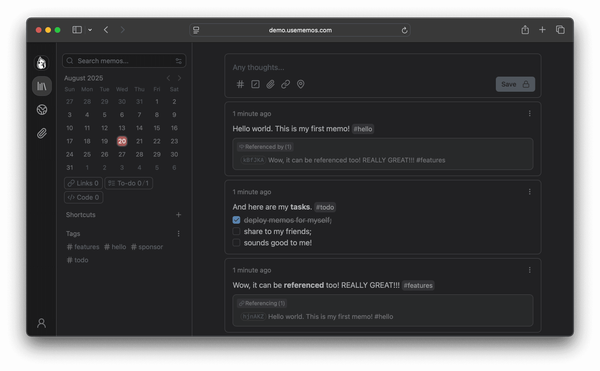The image size is (600, 371).
Task: Open more options for the Hello world memo
Action: 530,114
